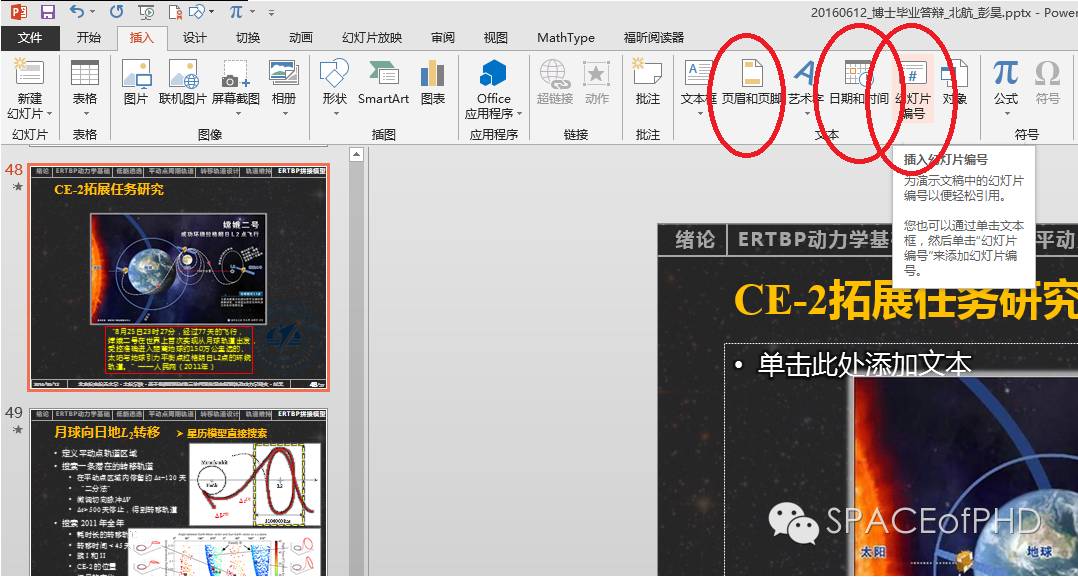Click the 新建幻灯片 new slide icon

click(x=30, y=73)
